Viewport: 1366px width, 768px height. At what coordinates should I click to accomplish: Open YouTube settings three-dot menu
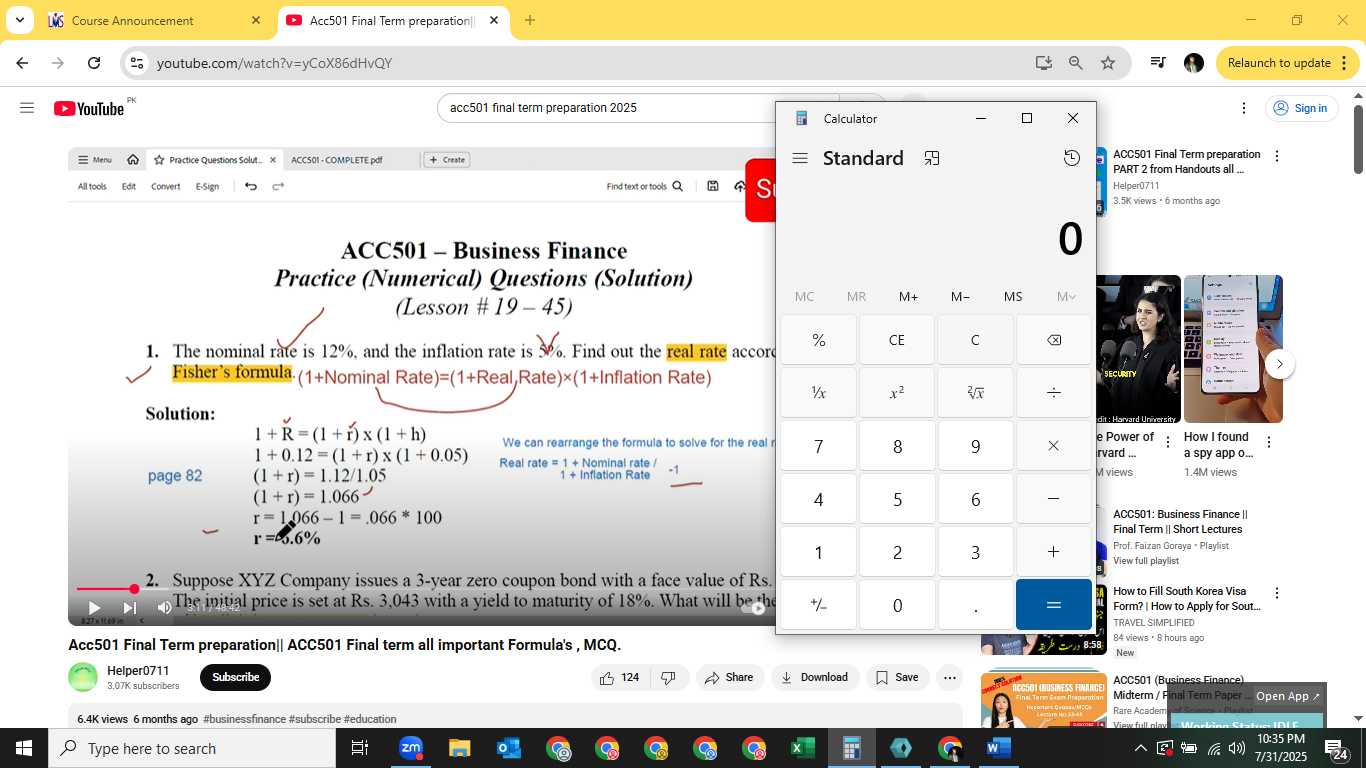pos(1244,108)
